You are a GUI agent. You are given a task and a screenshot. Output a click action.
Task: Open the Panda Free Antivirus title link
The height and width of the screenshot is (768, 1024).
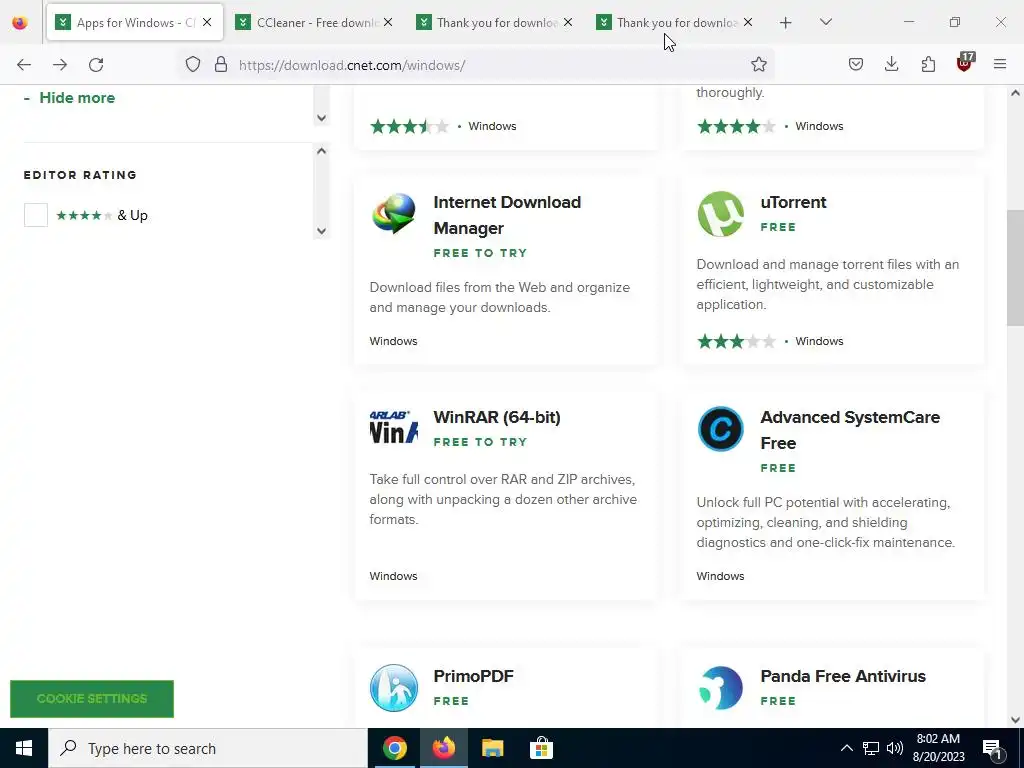click(x=843, y=676)
